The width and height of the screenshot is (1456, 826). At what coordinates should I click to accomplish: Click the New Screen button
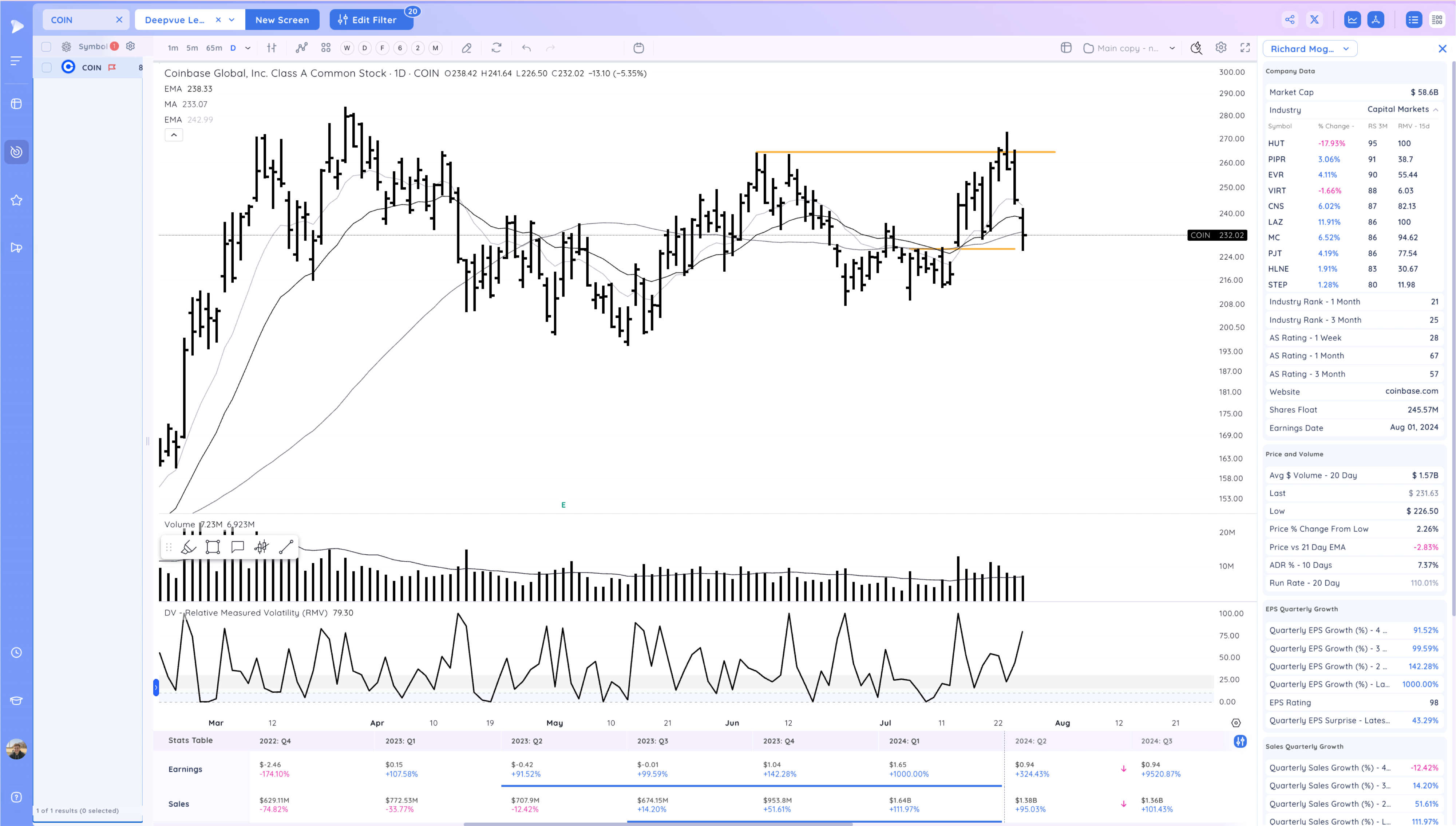click(x=282, y=19)
